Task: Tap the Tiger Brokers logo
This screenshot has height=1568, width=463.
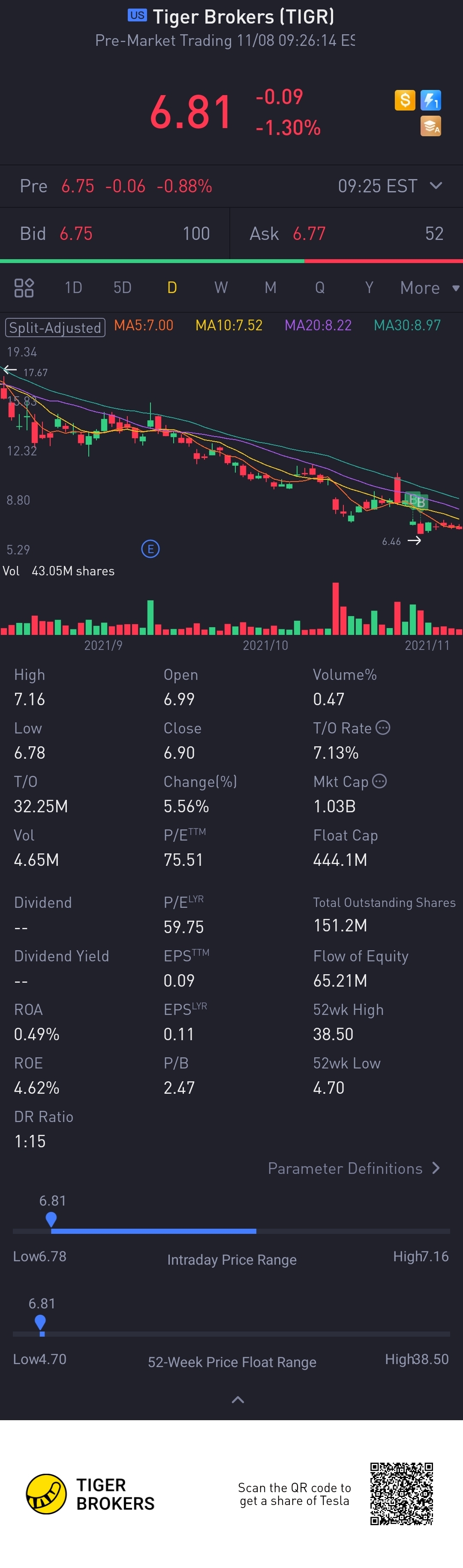Action: pos(90,1494)
